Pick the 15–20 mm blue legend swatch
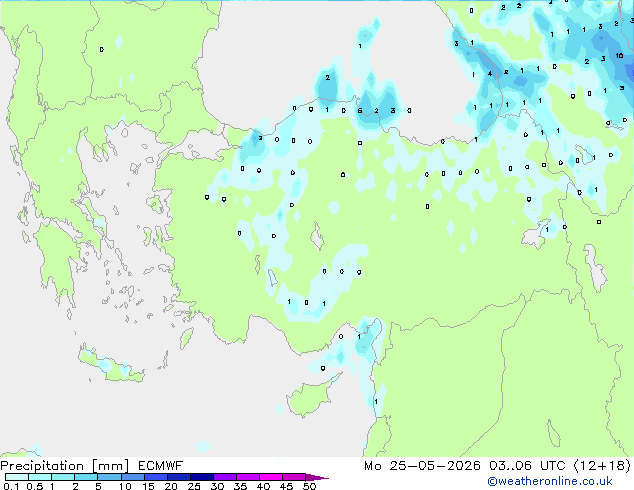This screenshot has width=634, height=490. tap(155, 477)
